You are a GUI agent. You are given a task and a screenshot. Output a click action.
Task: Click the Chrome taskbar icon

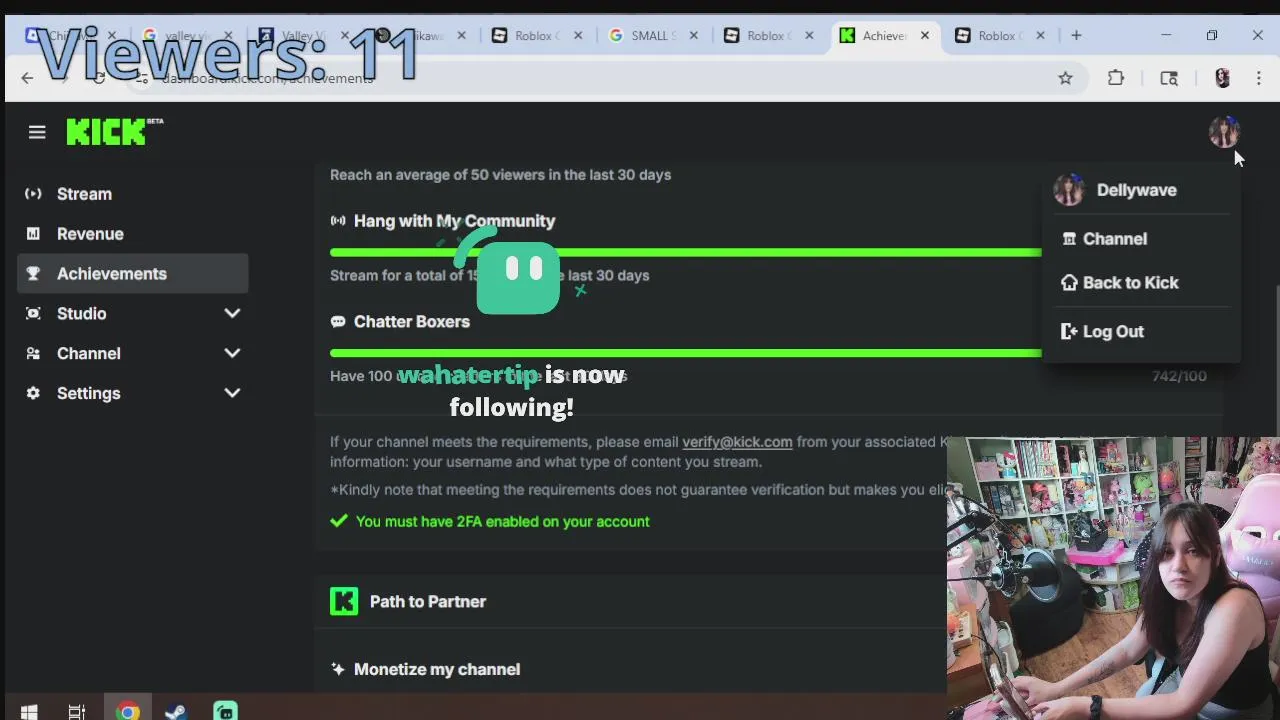click(127, 711)
